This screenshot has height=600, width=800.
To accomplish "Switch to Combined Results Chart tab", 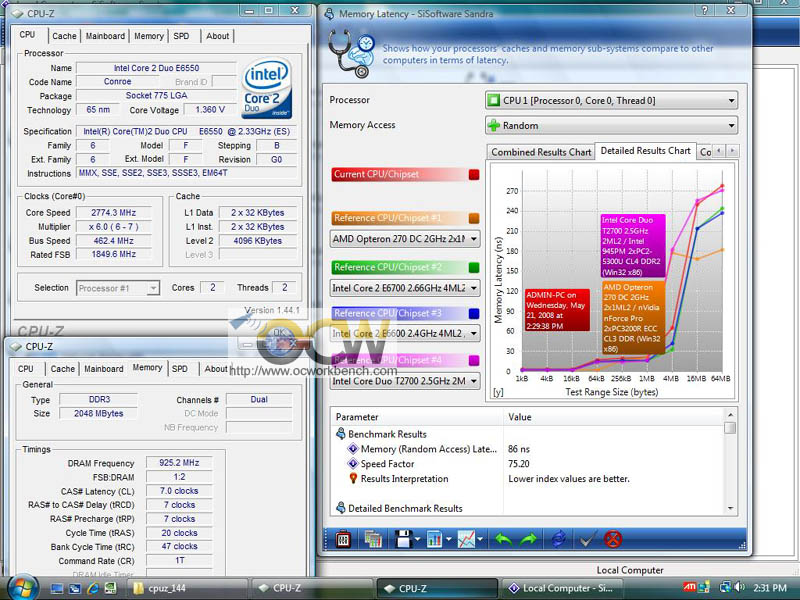I will pos(541,152).
